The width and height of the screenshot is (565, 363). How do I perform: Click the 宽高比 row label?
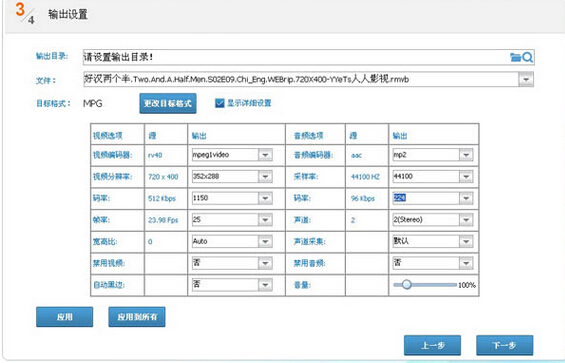[x=105, y=241]
